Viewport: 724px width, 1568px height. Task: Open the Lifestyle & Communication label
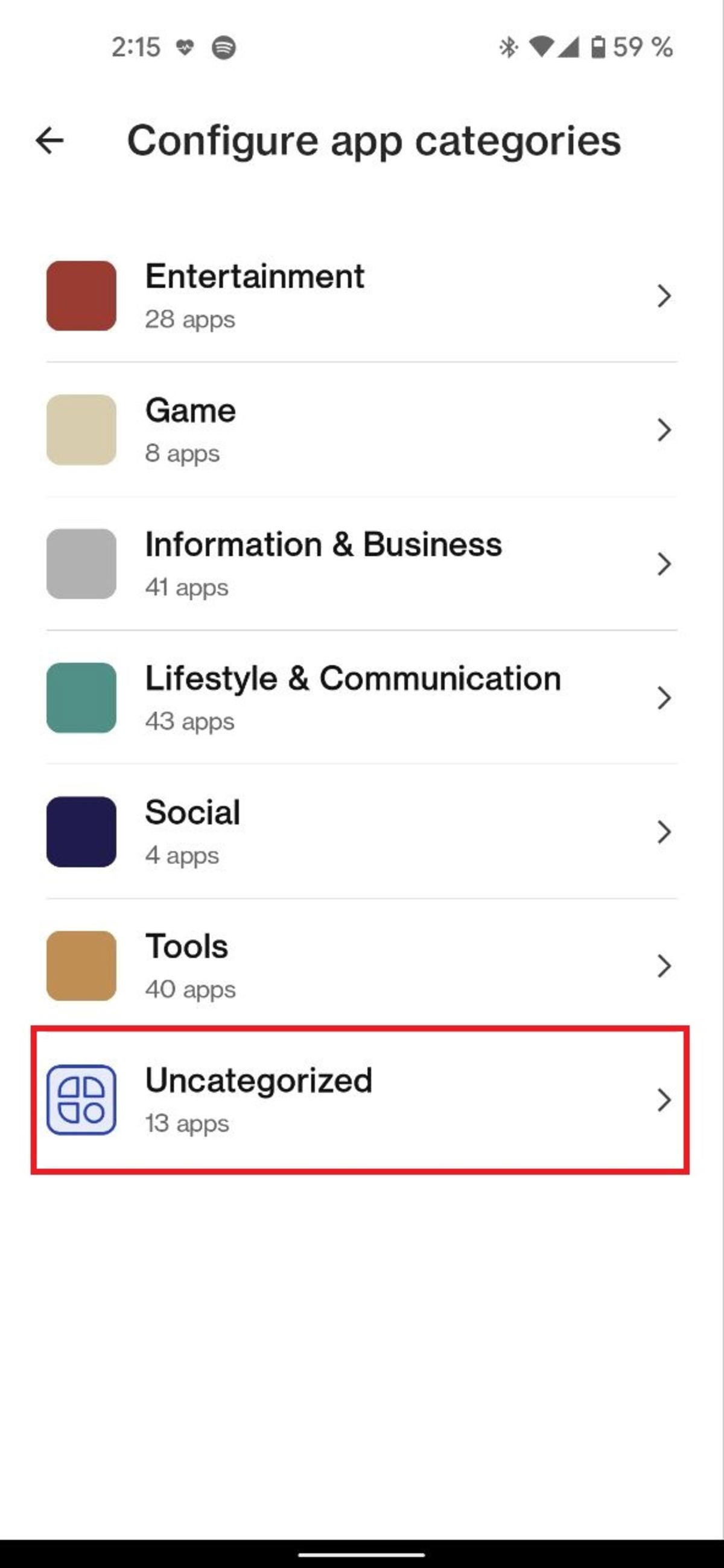point(353,679)
